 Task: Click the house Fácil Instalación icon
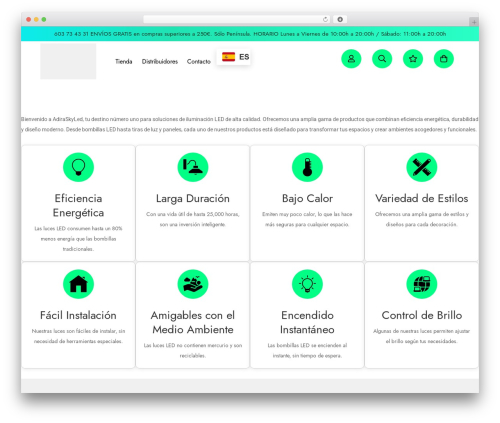tap(78, 284)
